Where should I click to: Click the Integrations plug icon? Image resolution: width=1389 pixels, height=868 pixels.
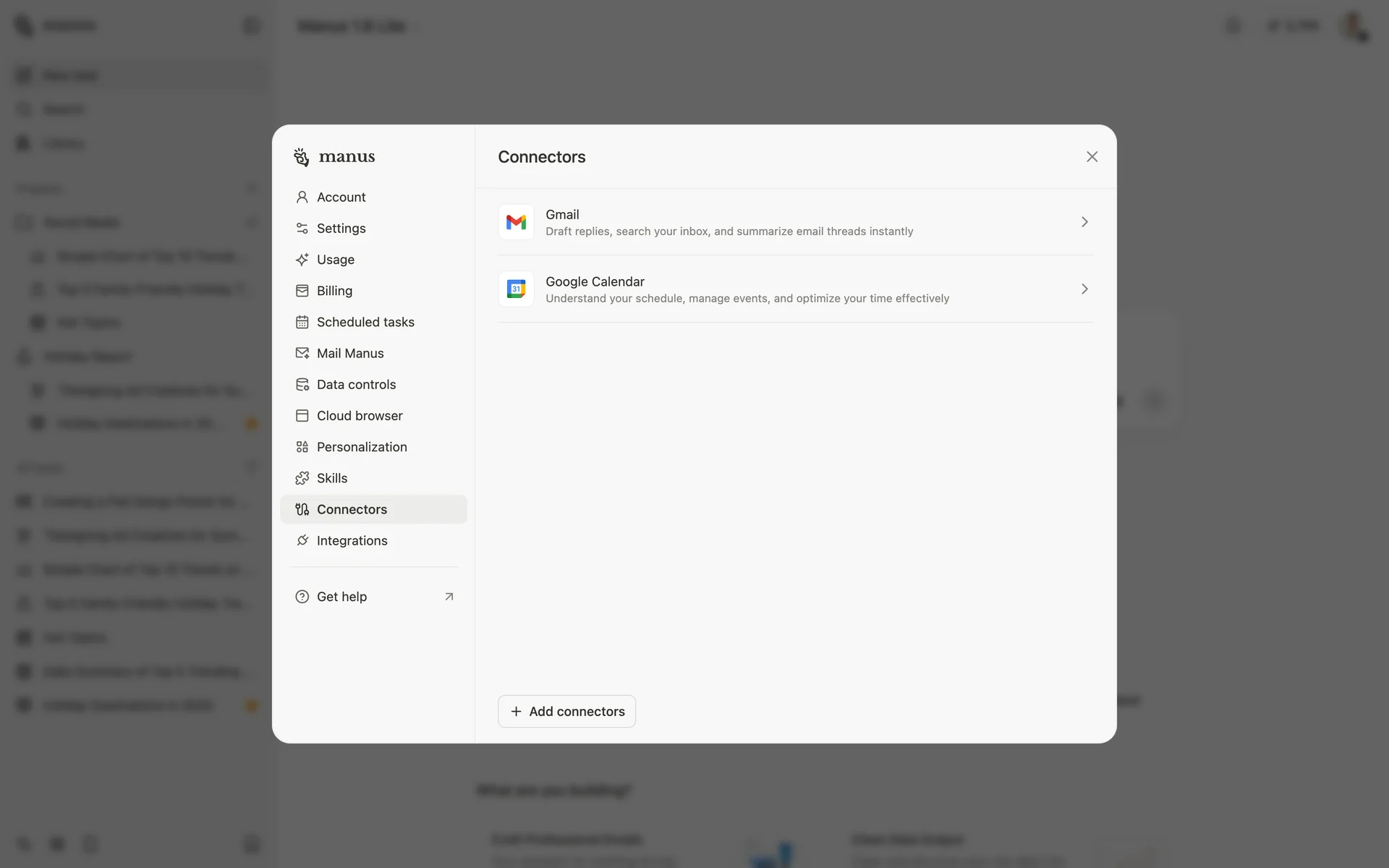(302, 541)
